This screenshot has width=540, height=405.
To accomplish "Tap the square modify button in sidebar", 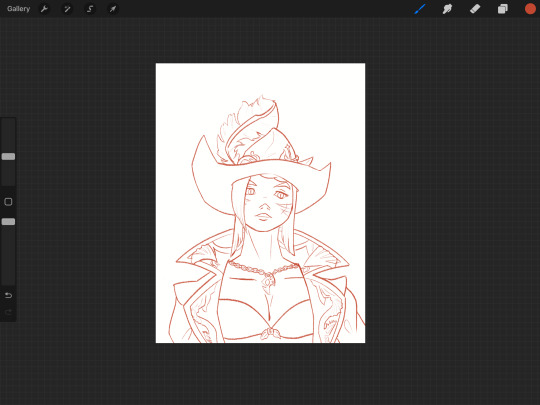I will tap(8, 201).
